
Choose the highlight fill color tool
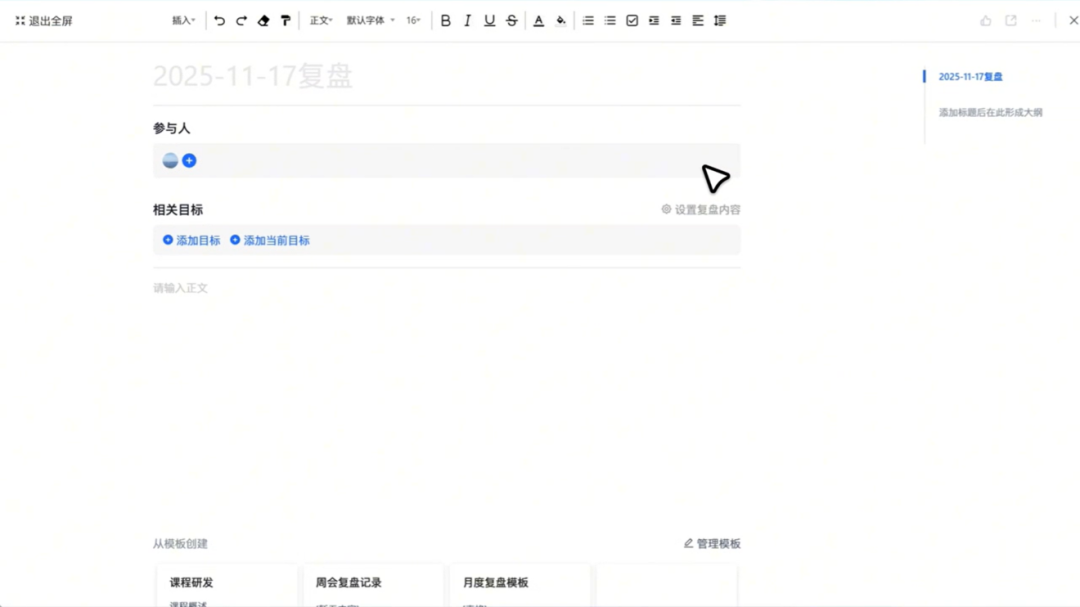tap(561, 21)
